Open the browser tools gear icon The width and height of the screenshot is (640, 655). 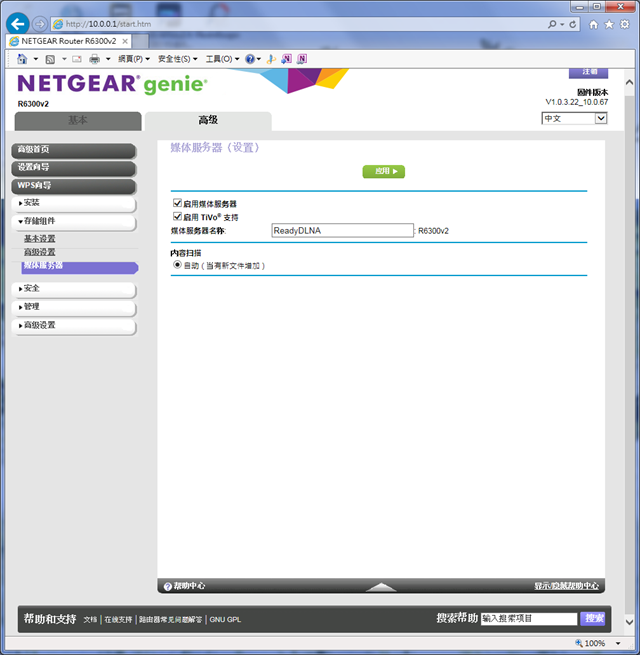[625, 24]
